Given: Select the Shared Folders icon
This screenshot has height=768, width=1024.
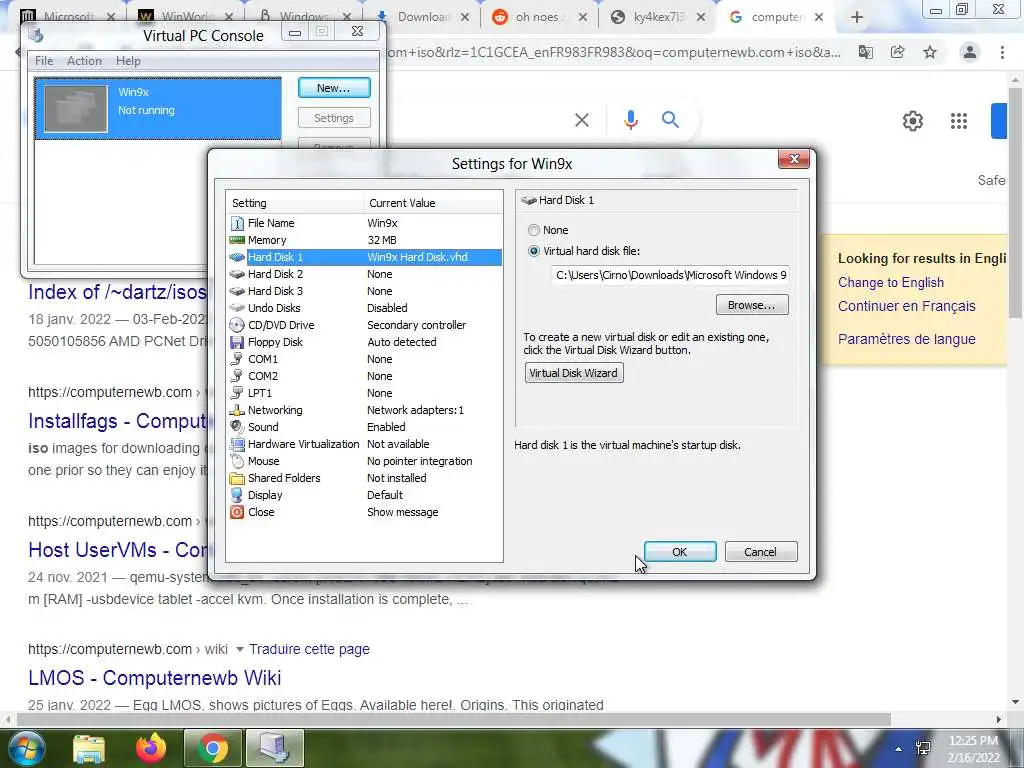Looking at the screenshot, I should [x=237, y=478].
